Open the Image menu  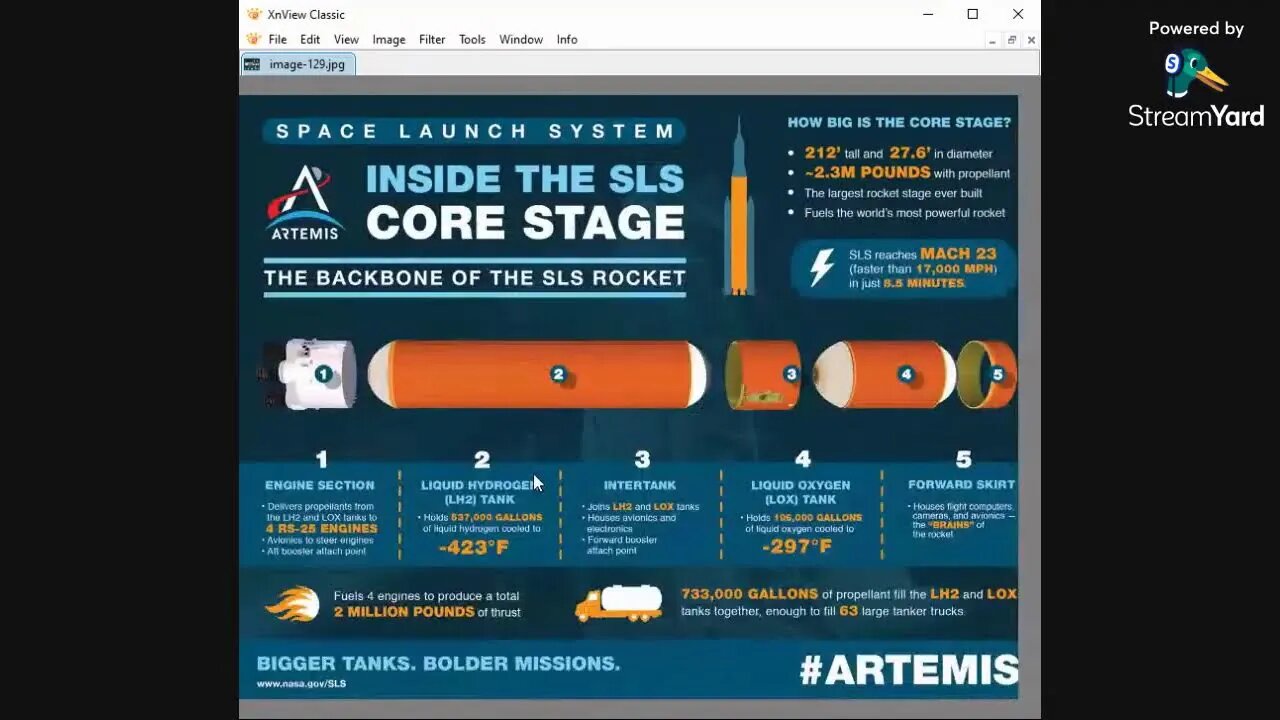point(389,40)
